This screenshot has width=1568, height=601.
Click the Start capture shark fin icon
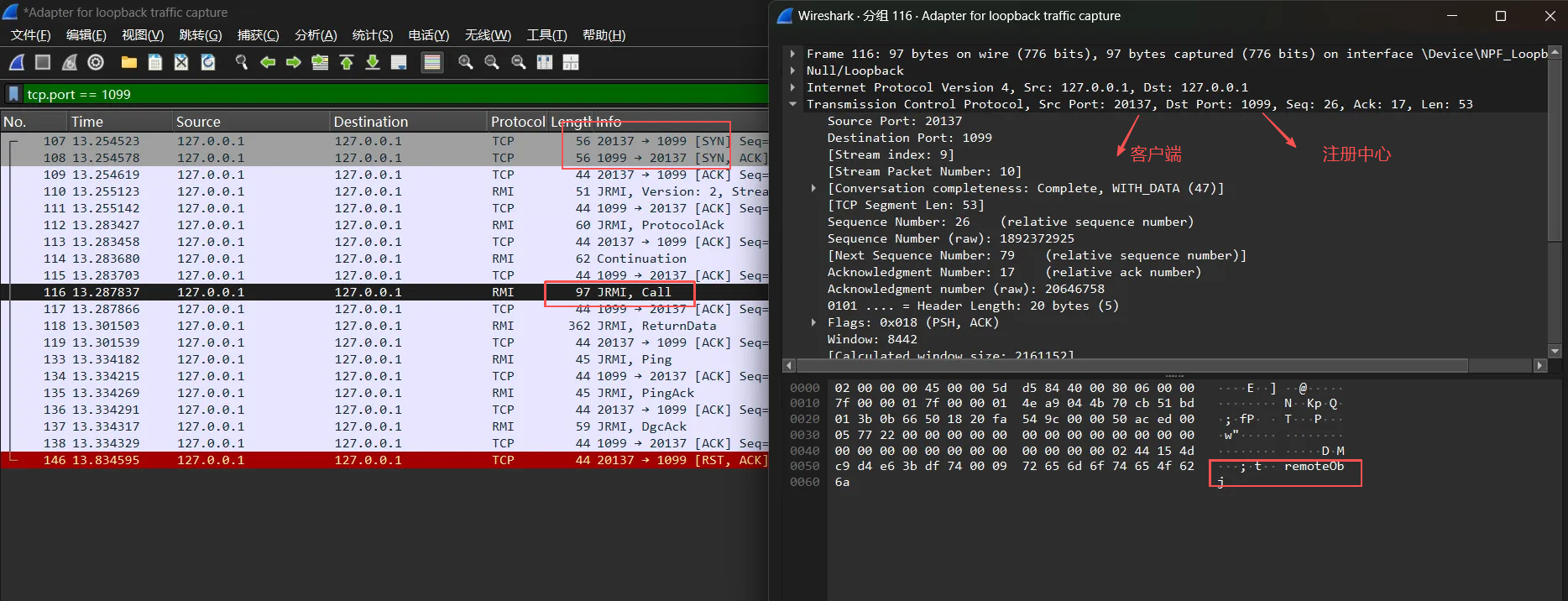(x=17, y=62)
